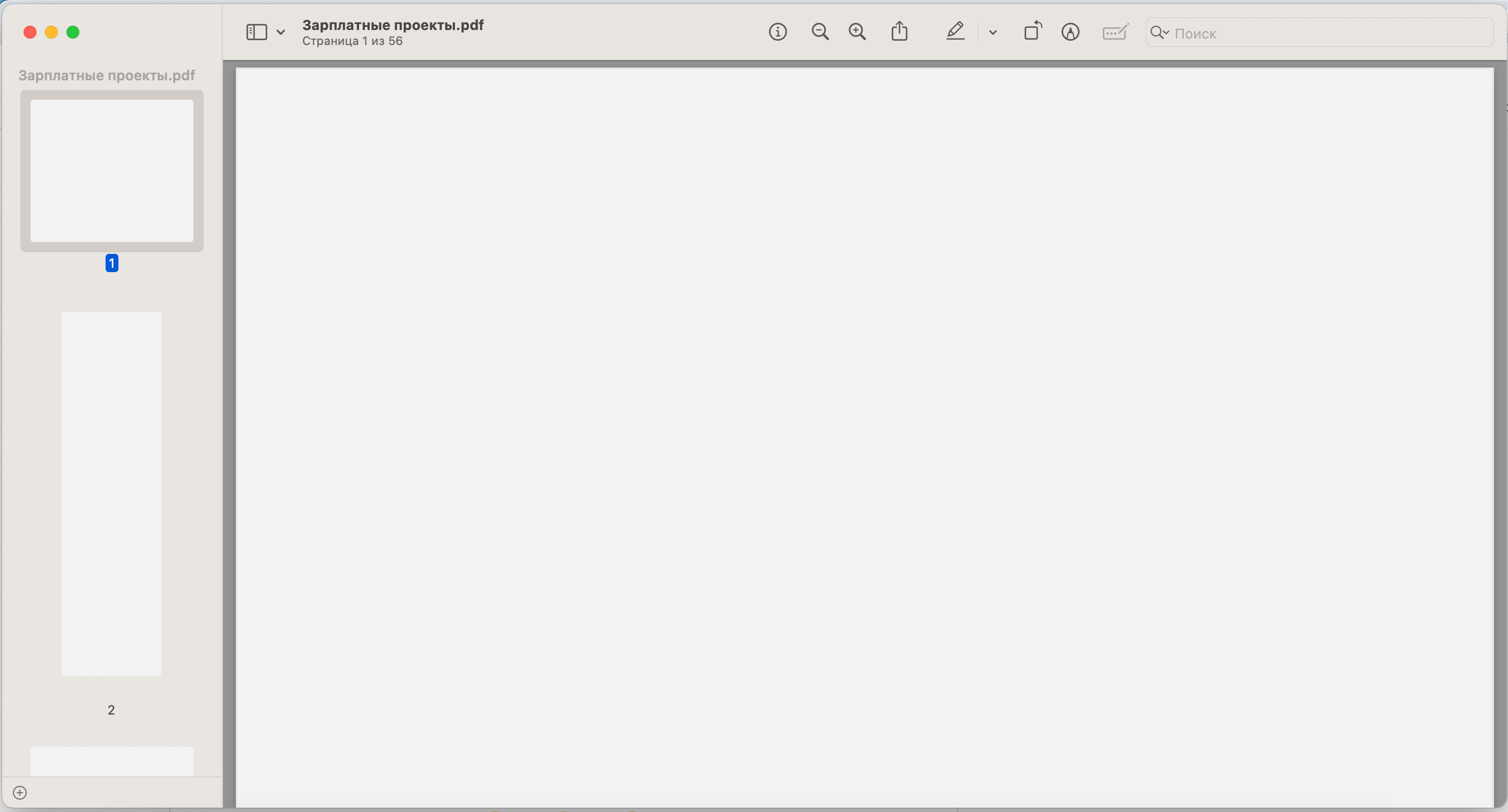Click the Зарплатные проекты.pdf window title
Image resolution: width=1508 pixels, height=812 pixels.
coord(393,25)
